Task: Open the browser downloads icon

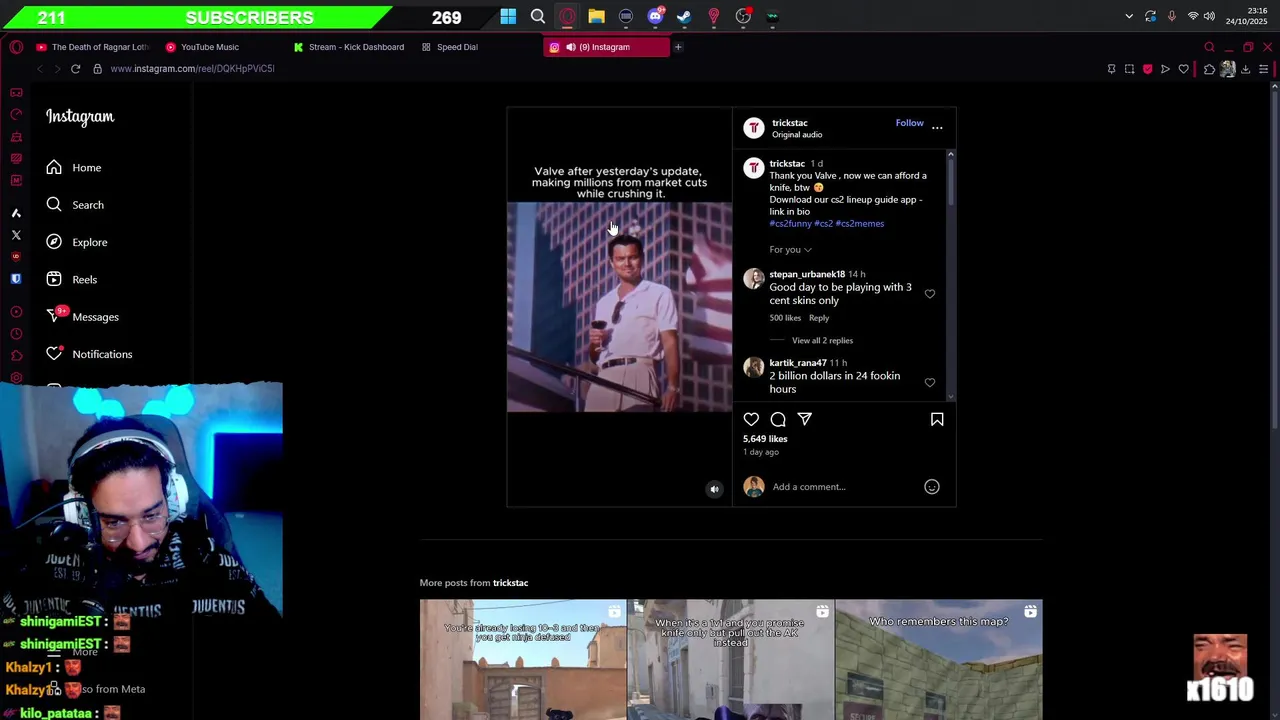Action: pyautogui.click(x=1245, y=69)
